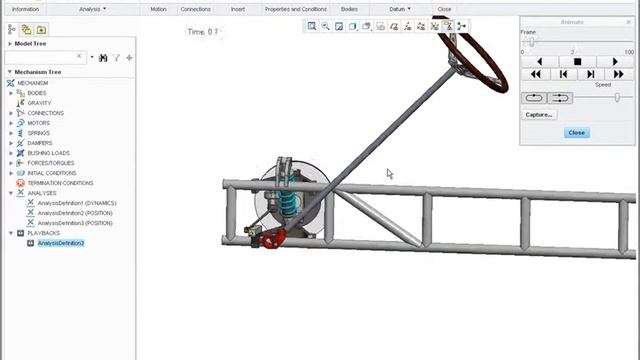Click the Frame slider handle
The image size is (640, 360).
(531, 42)
